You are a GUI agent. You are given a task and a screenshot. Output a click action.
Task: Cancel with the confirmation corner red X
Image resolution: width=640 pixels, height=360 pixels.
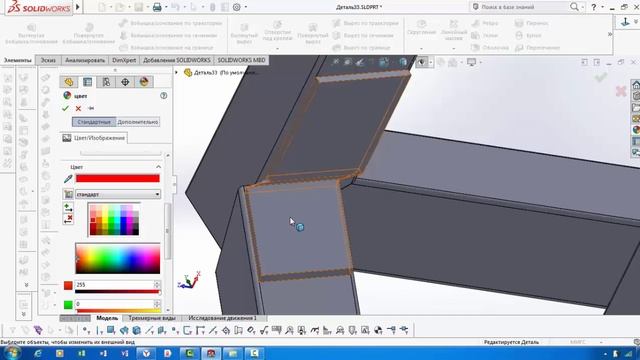click(621, 91)
